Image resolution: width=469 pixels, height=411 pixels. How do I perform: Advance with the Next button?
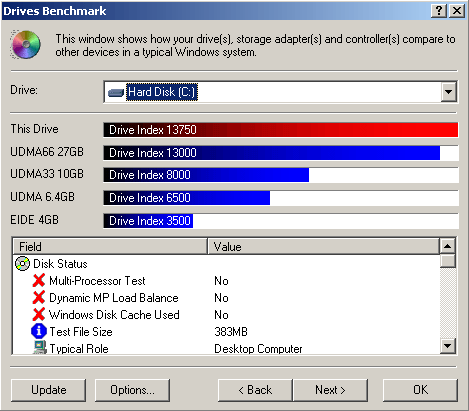330,390
